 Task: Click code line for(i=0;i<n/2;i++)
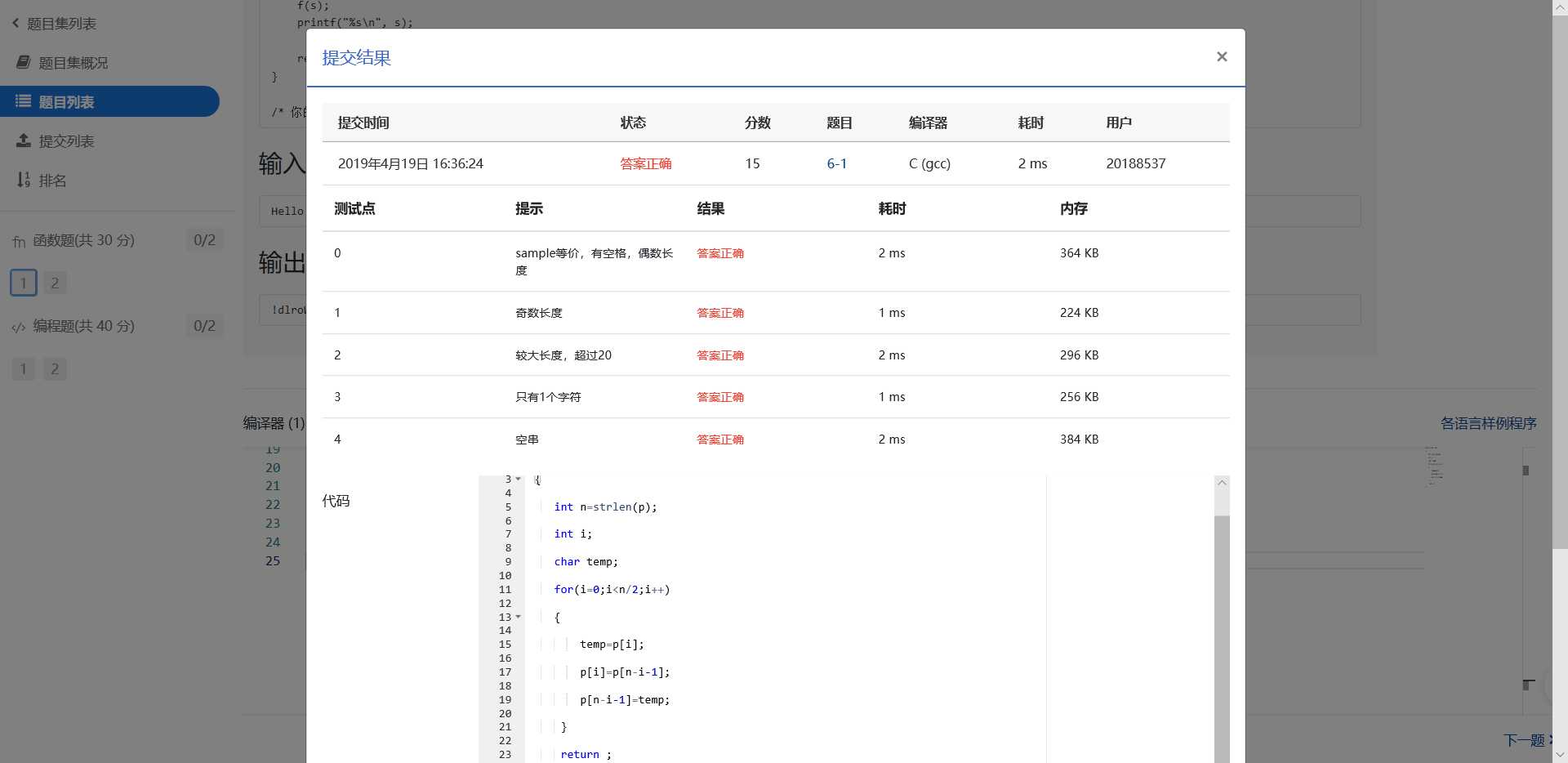612,589
